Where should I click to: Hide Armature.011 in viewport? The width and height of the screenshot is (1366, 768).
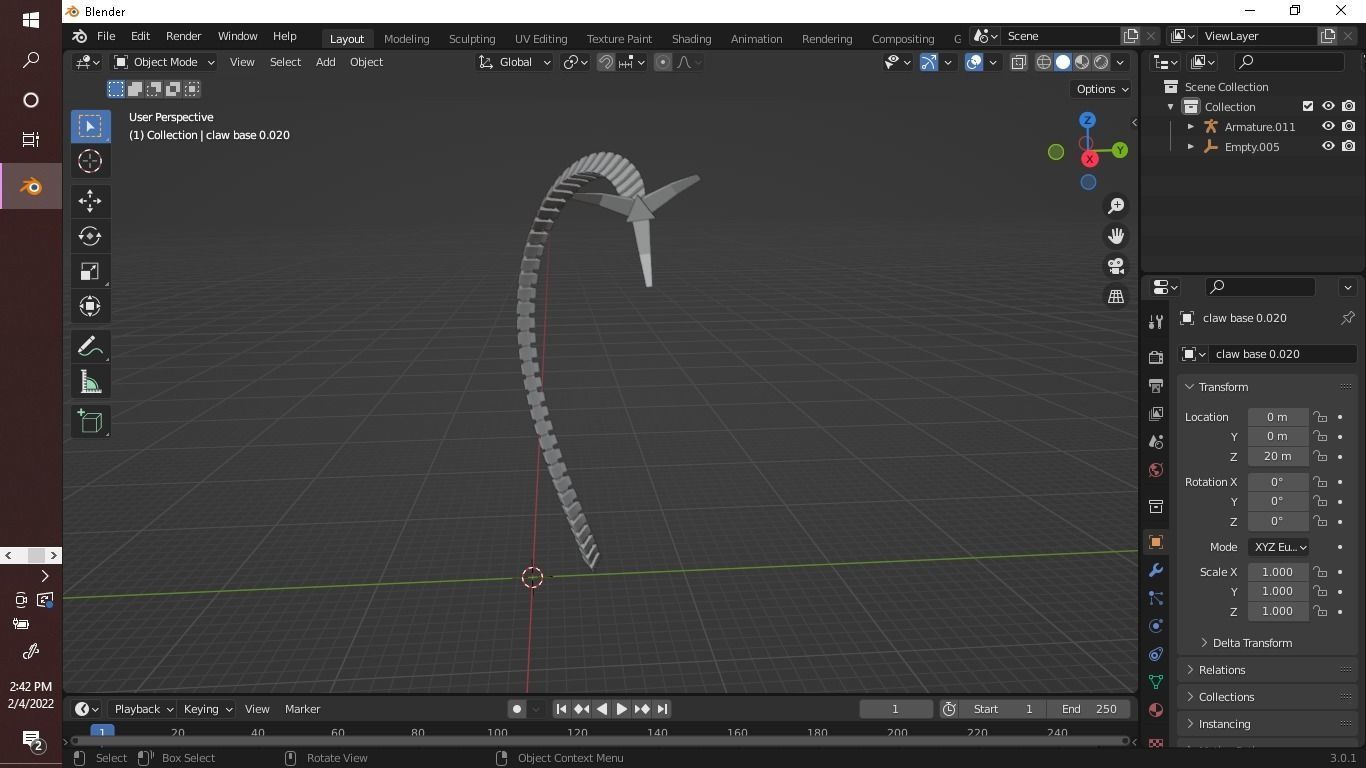tap(1328, 127)
